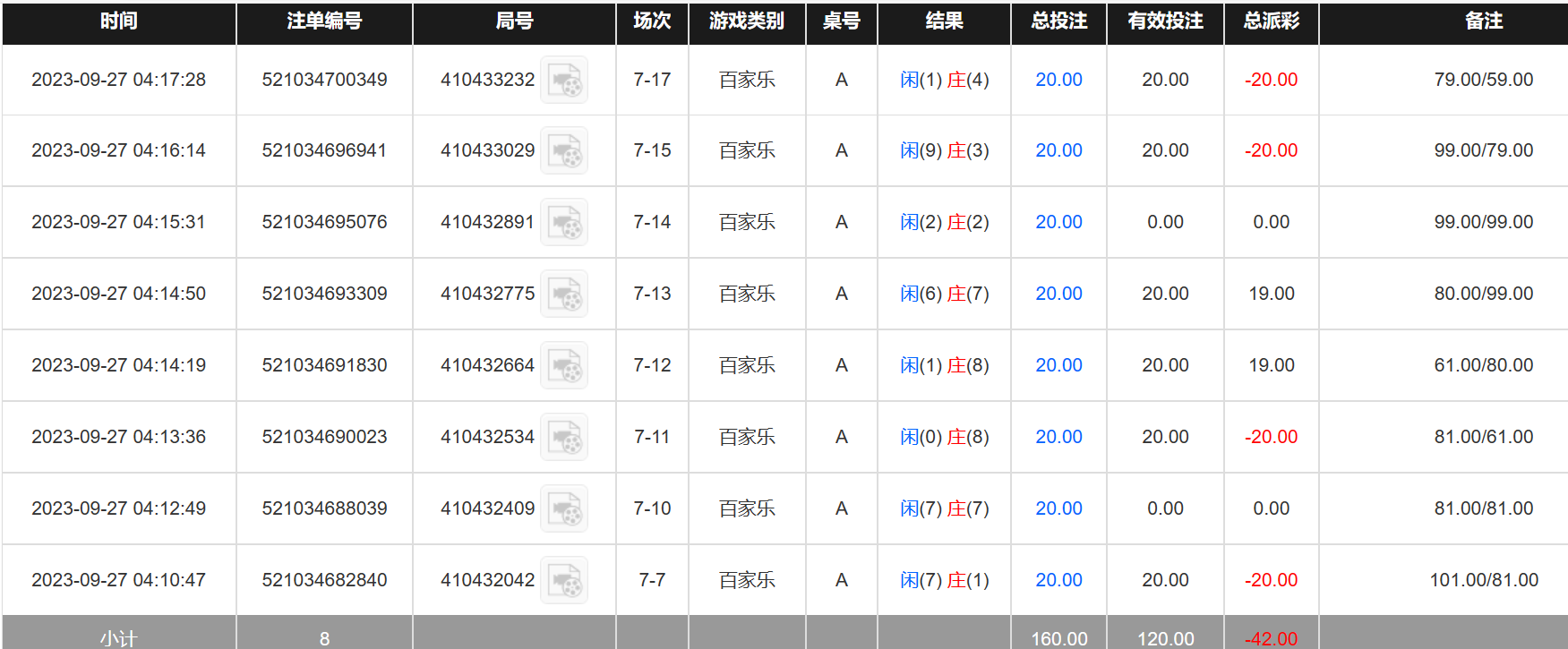Click blue 20.00 total bet for order 521034700349
1568x649 pixels.
tap(1058, 80)
